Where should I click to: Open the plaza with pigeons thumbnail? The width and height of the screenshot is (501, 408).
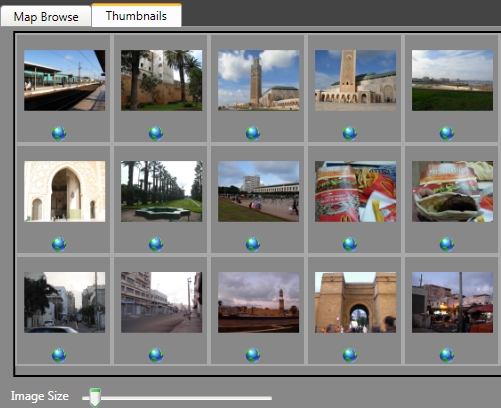click(x=258, y=191)
